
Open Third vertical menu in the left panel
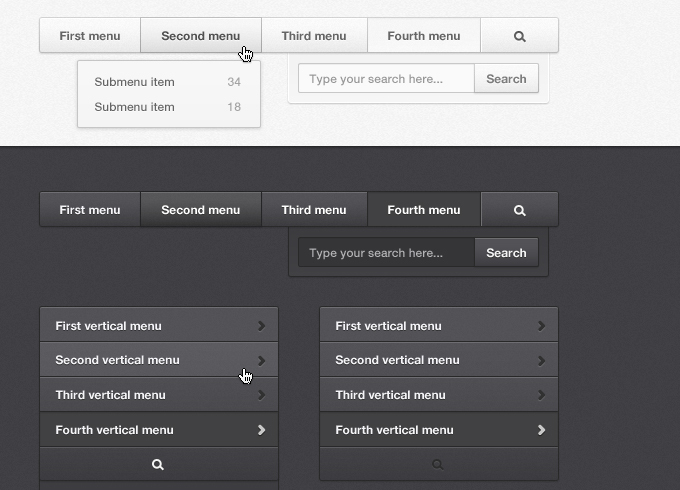pyautogui.click(x=111, y=395)
